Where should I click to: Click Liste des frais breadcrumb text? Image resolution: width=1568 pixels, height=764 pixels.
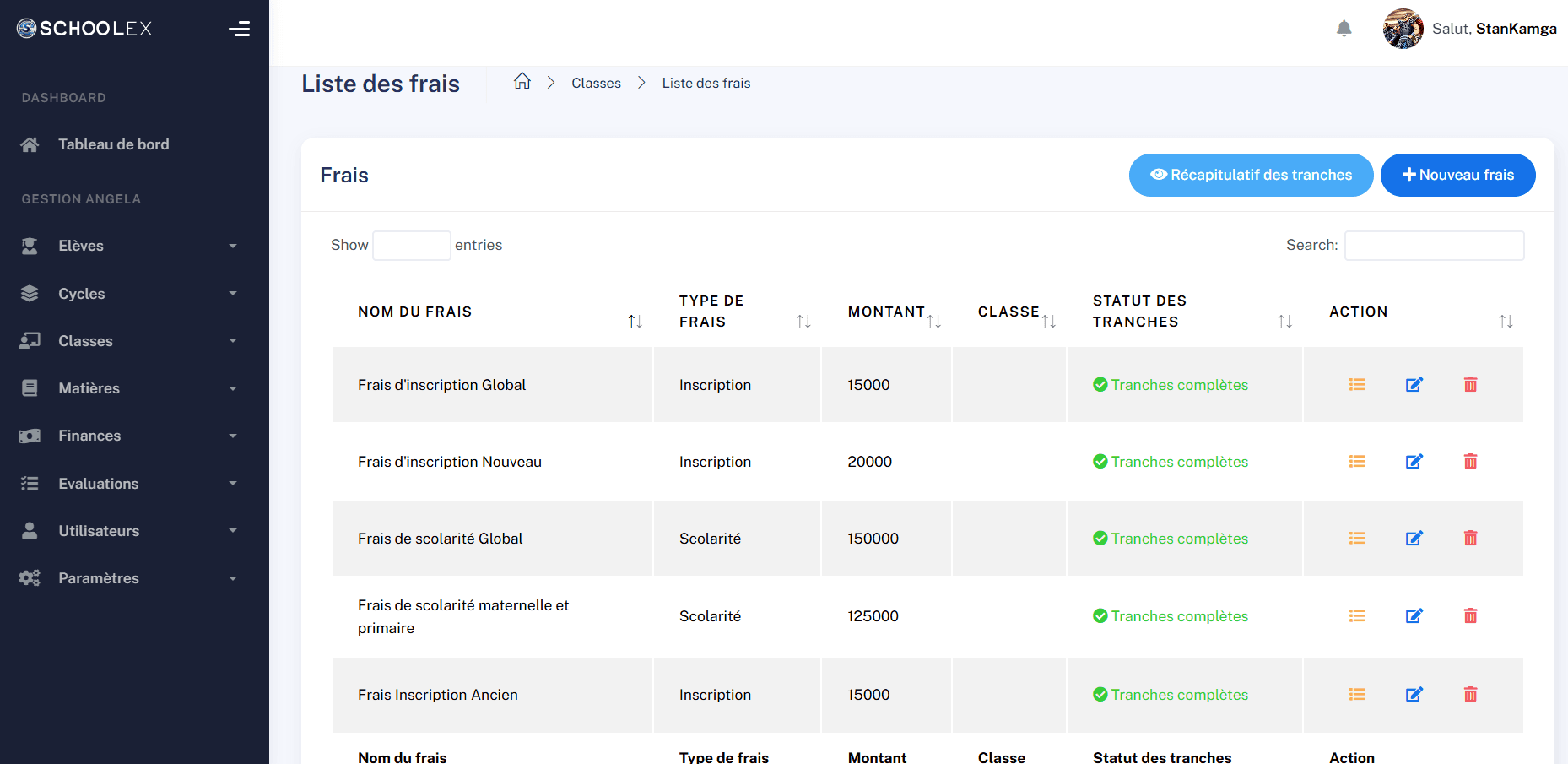pyautogui.click(x=706, y=83)
